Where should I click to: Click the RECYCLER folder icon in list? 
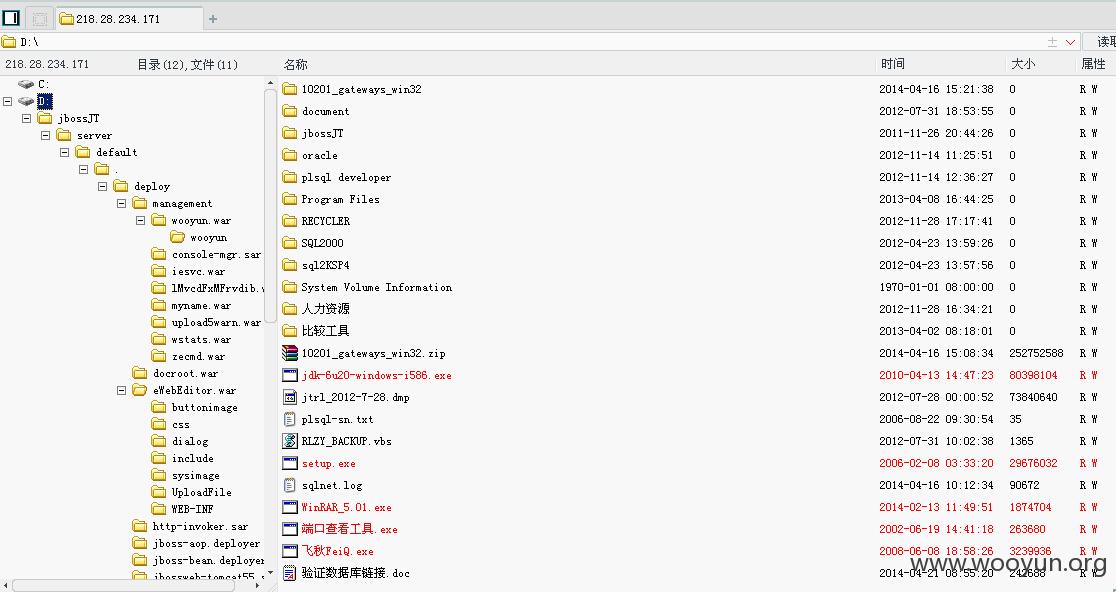point(290,221)
